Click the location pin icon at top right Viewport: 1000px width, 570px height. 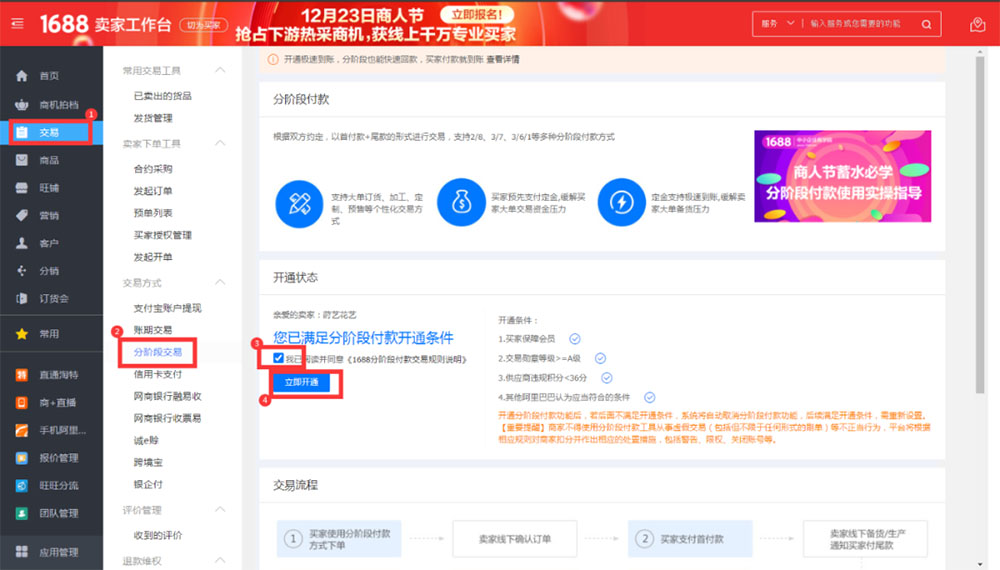pyautogui.click(x=977, y=24)
